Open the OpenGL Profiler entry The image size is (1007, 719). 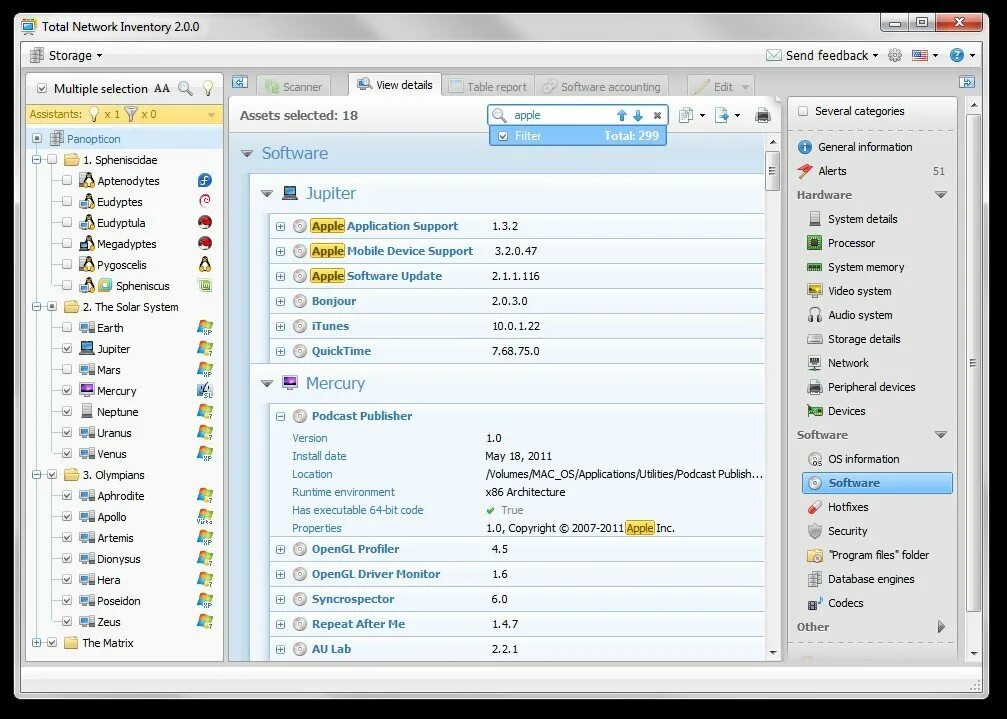click(355, 549)
